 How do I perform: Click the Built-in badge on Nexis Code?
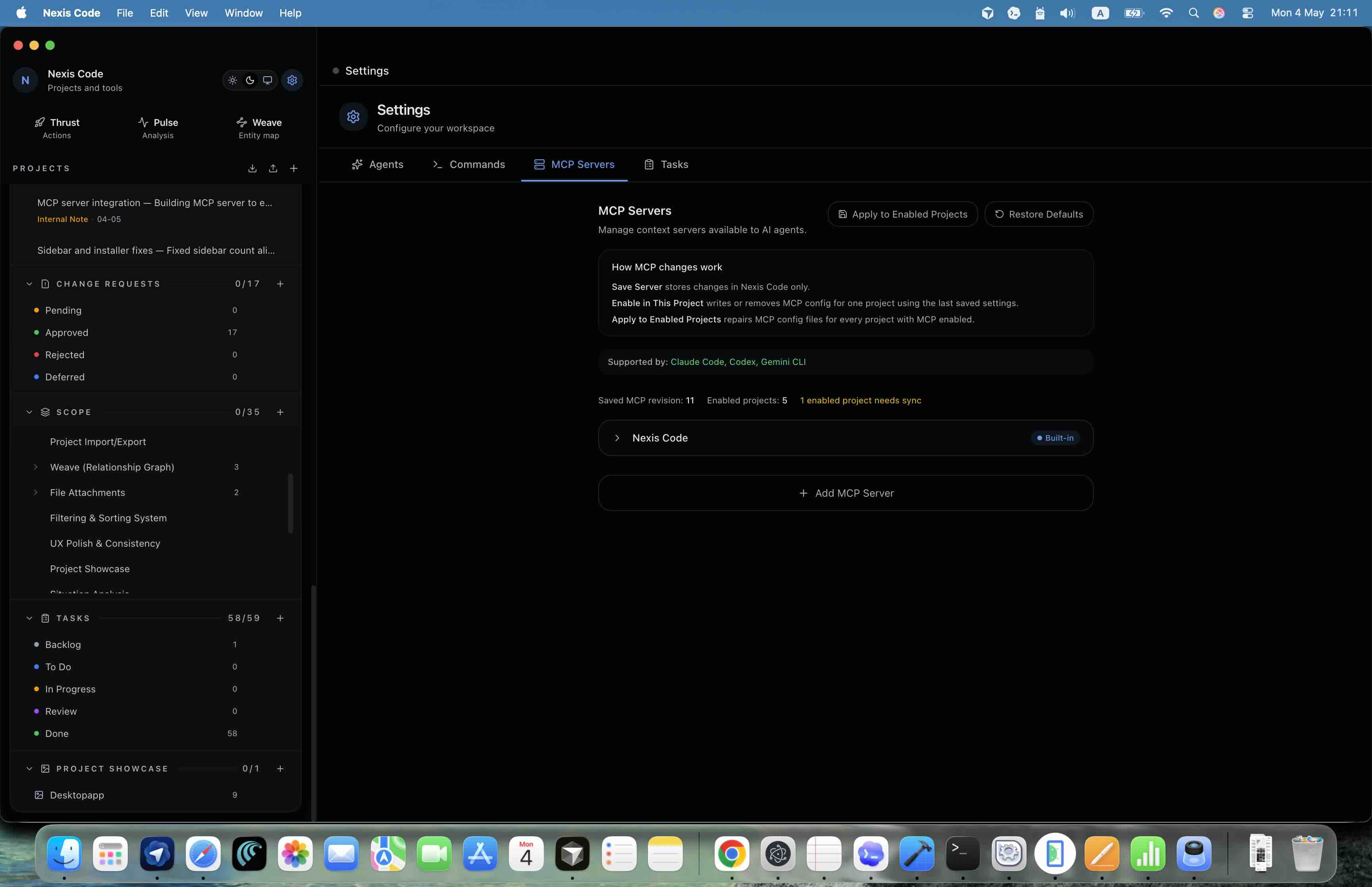(1055, 438)
